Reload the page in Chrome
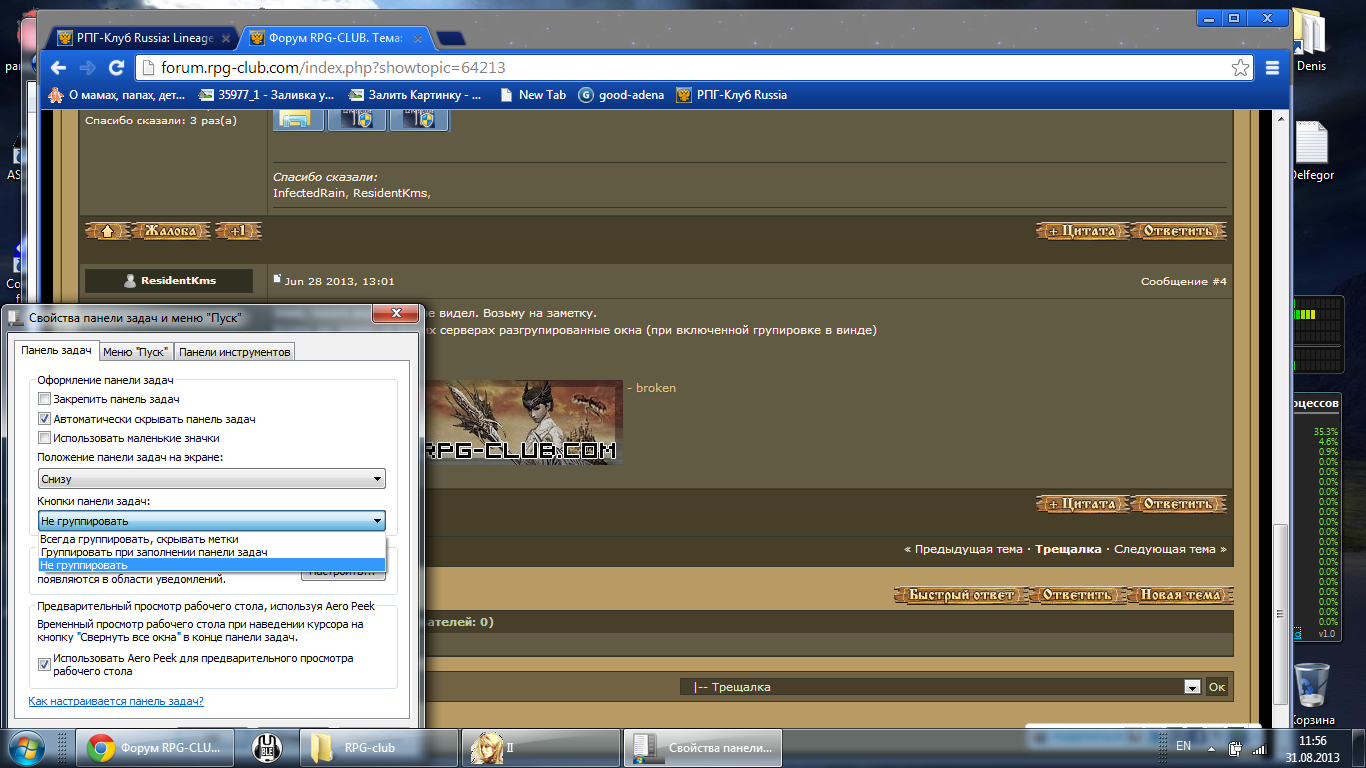Image resolution: width=1366 pixels, height=768 pixels. pyautogui.click(x=116, y=68)
